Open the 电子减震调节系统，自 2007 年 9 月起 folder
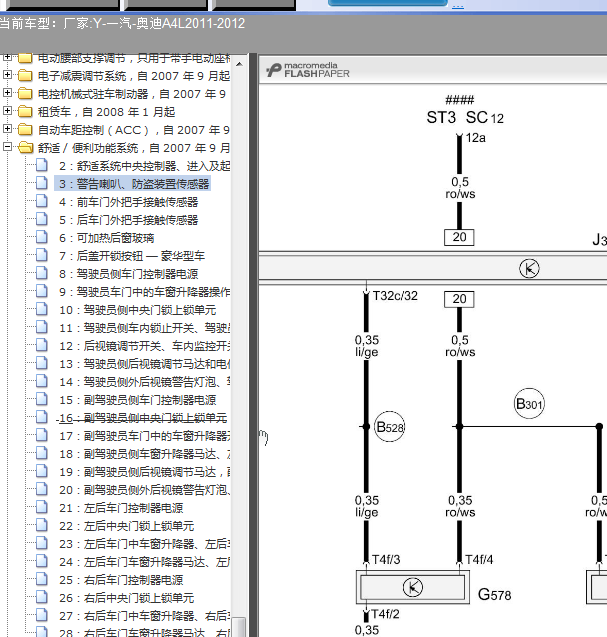Image resolution: width=607 pixels, height=637 pixels. pos(134,76)
